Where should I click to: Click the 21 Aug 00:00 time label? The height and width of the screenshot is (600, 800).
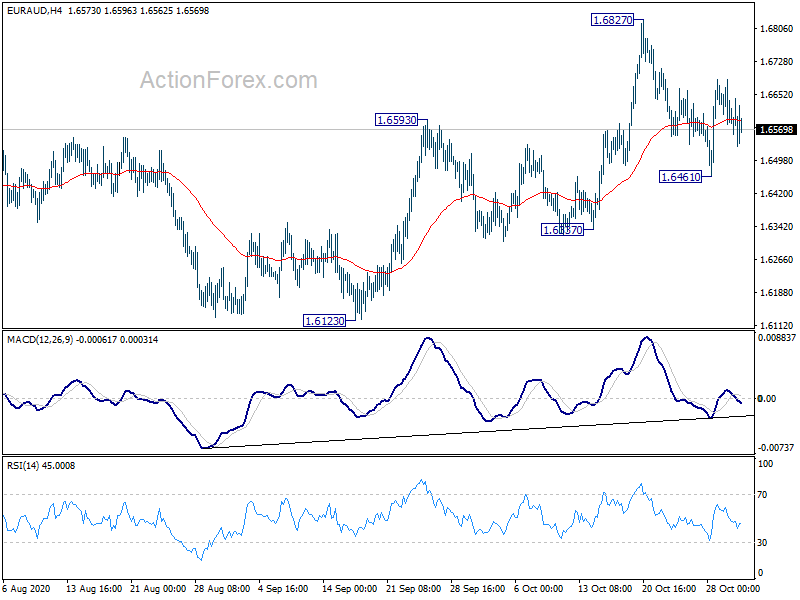pos(158,589)
